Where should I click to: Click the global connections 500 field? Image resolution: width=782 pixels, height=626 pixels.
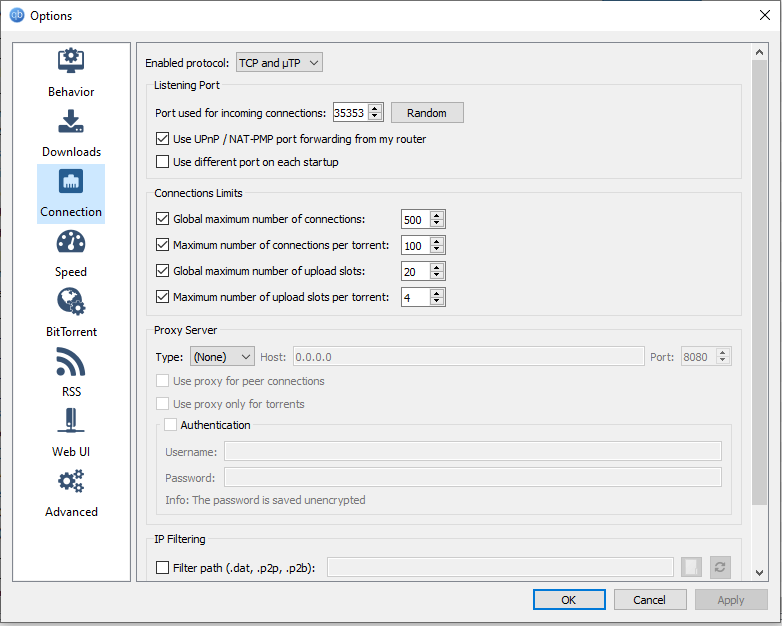tap(415, 219)
